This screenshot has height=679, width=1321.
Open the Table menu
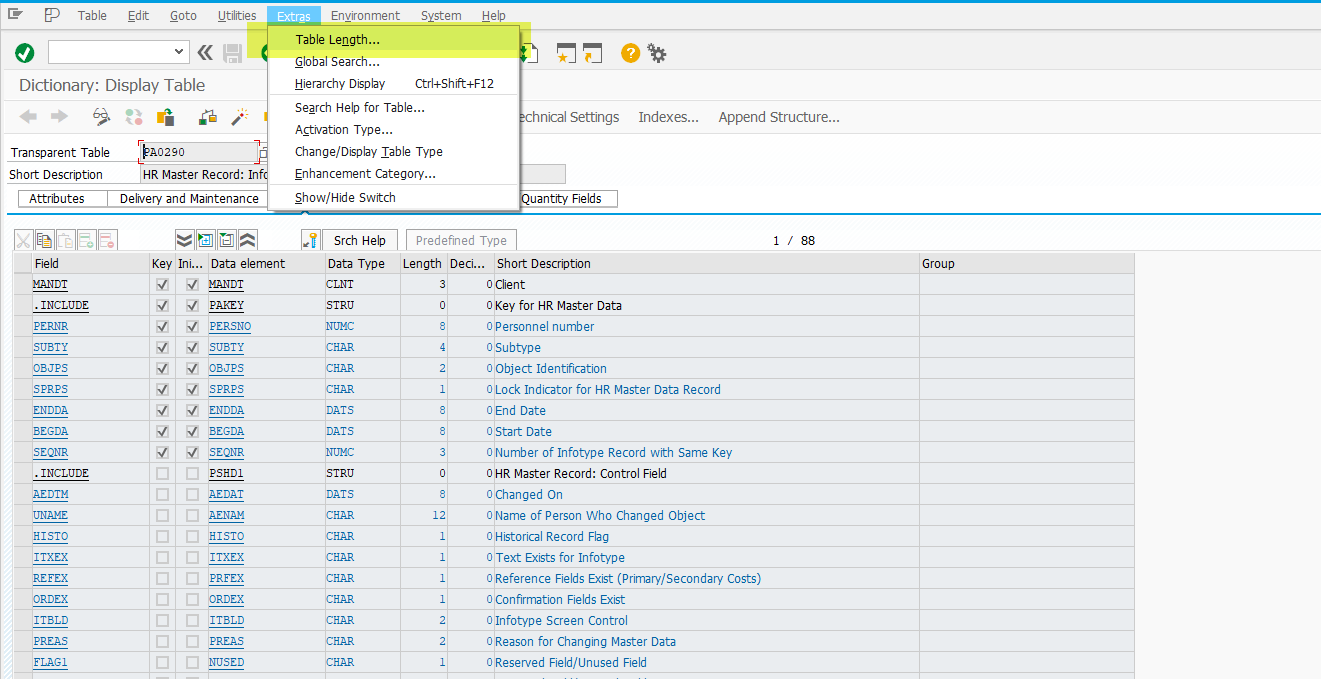92,16
